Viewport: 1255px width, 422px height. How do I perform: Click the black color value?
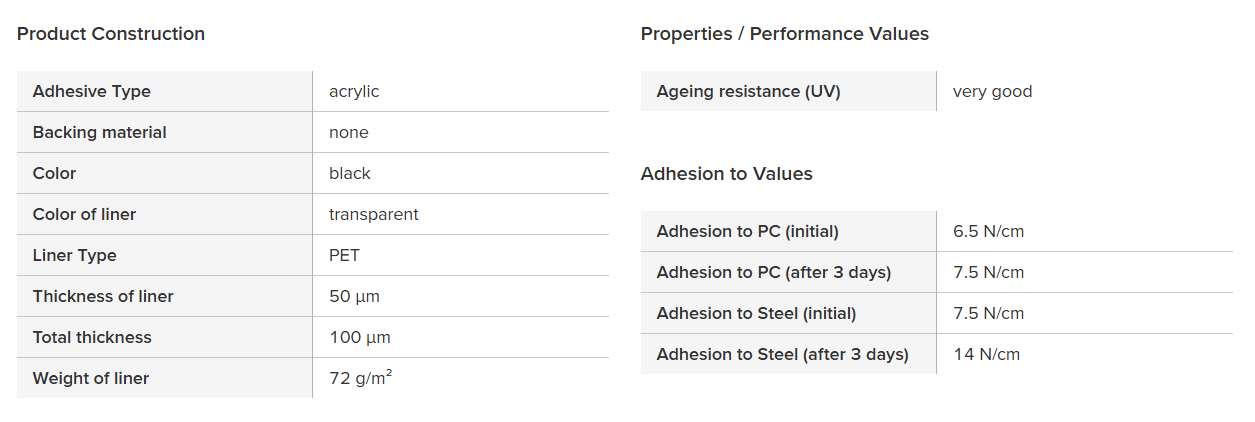coord(350,173)
